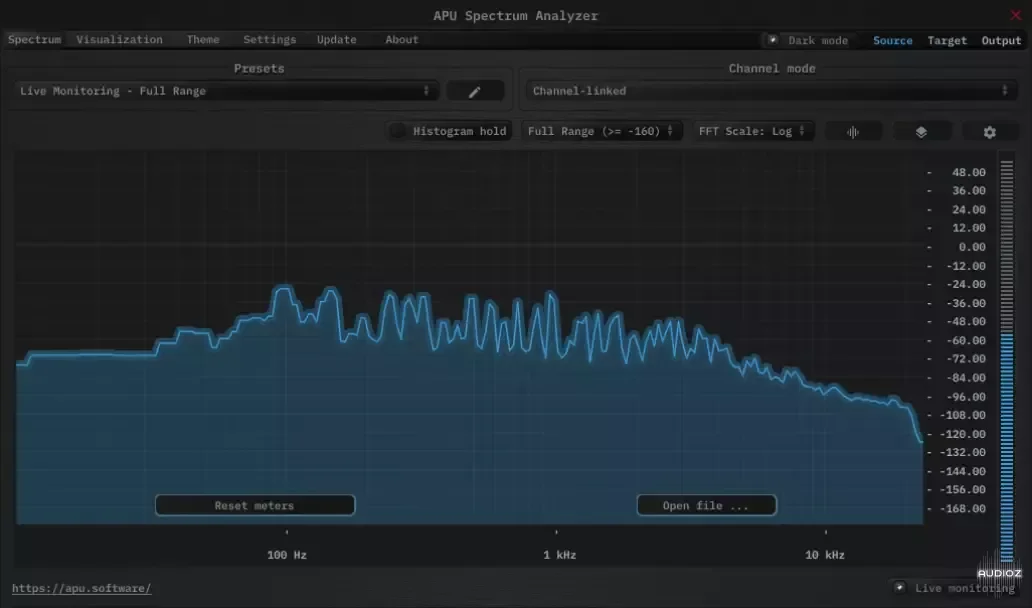Screen dimensions: 1032x608
Task: Open the Update tab
Action: pyautogui.click(x=336, y=39)
